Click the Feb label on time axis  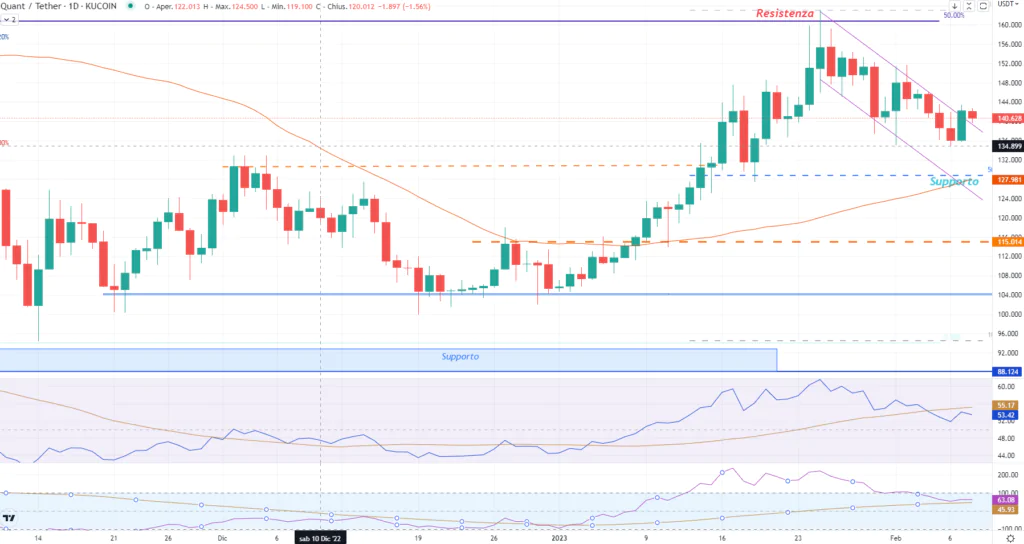(896, 539)
